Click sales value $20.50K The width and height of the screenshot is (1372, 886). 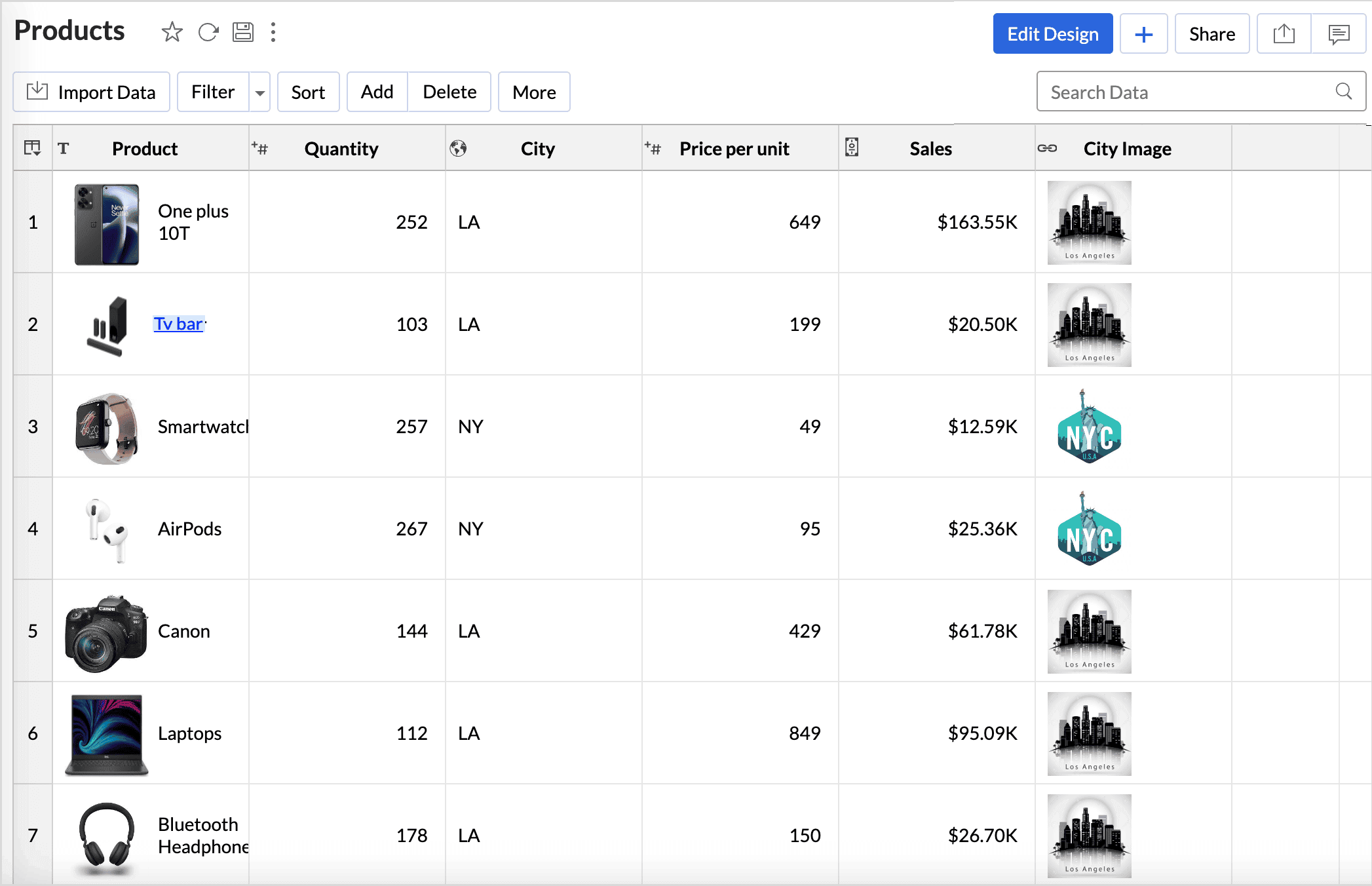pyautogui.click(x=983, y=324)
